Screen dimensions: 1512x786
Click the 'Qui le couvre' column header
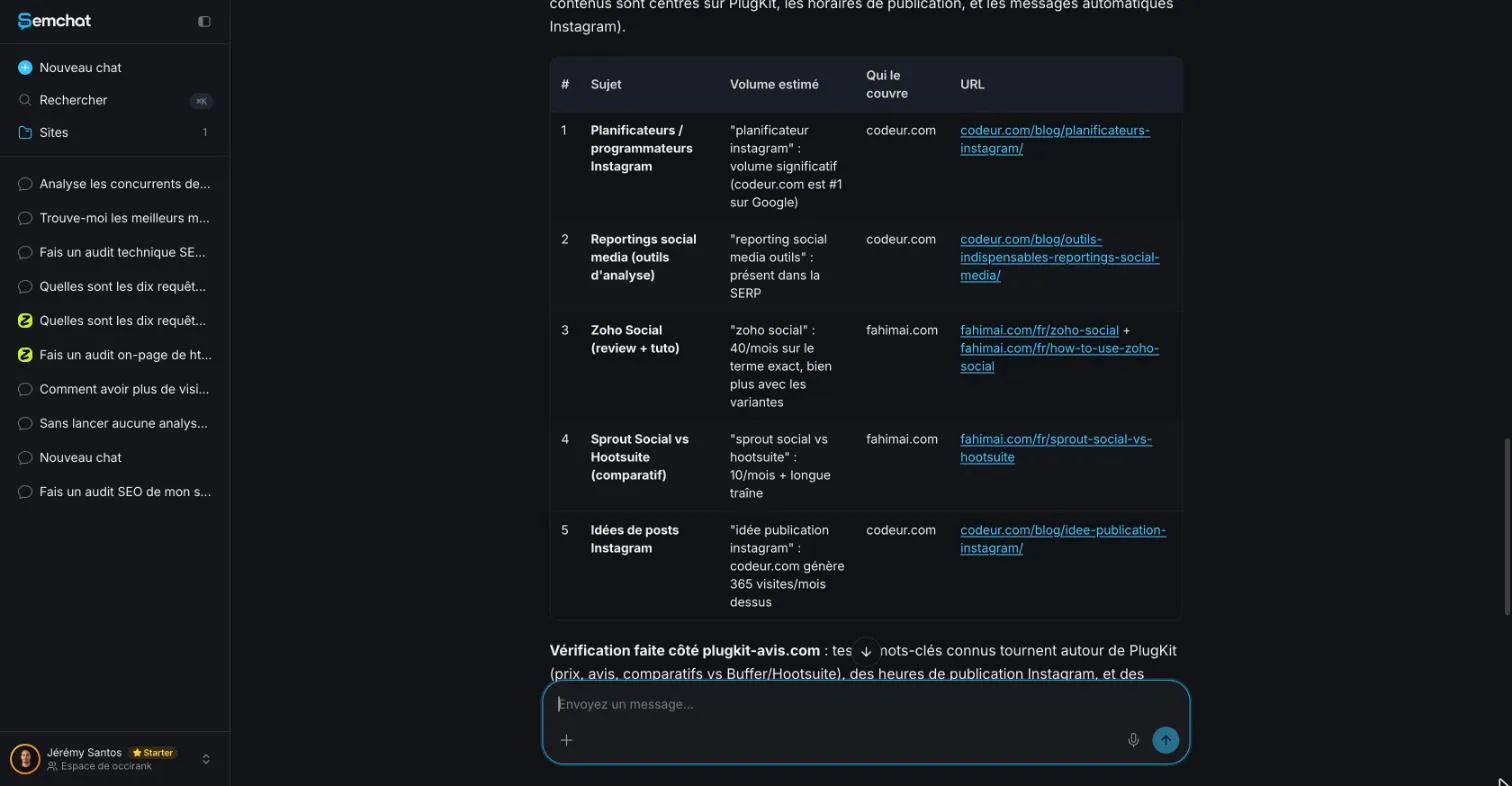pos(887,84)
